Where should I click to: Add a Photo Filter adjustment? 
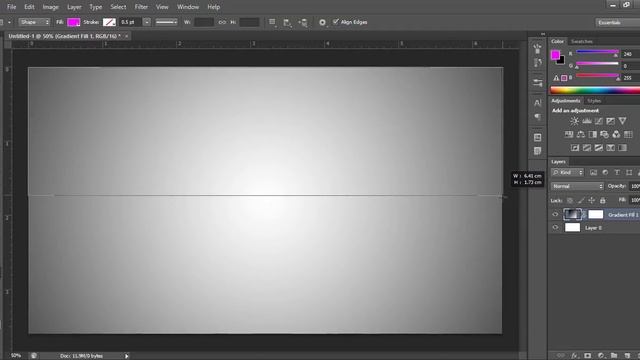604,134
